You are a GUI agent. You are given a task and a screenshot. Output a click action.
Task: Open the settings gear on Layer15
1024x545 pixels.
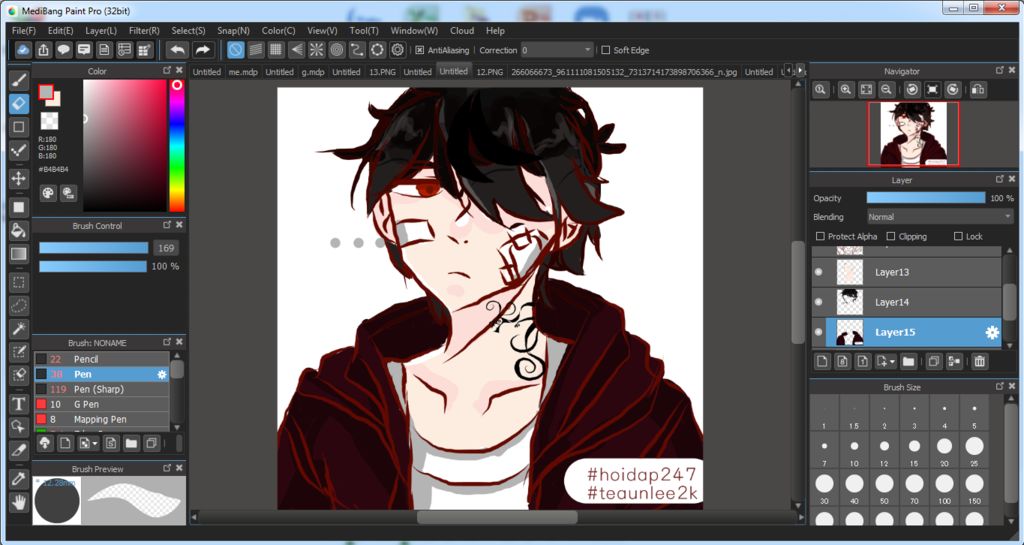(992, 332)
